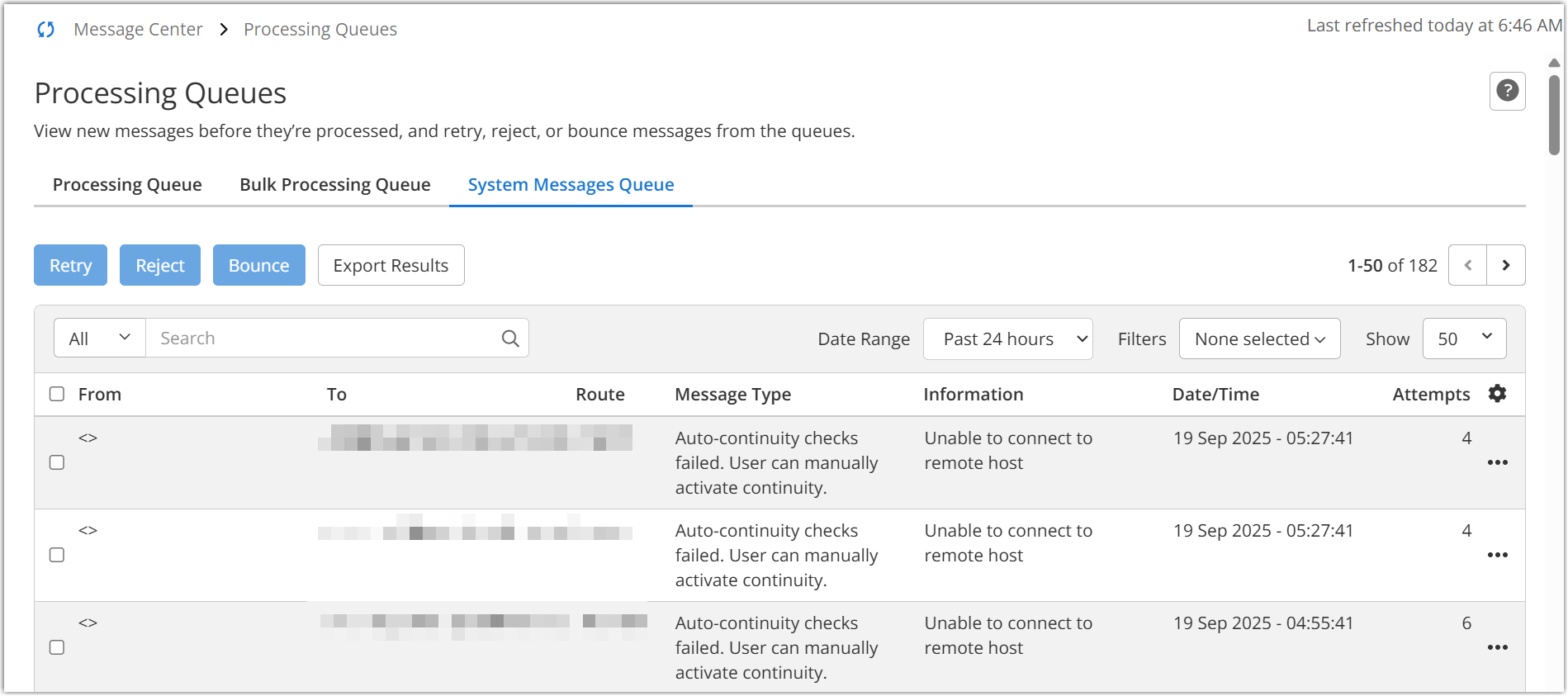Open the Message Center breadcrumb link

[x=138, y=30]
